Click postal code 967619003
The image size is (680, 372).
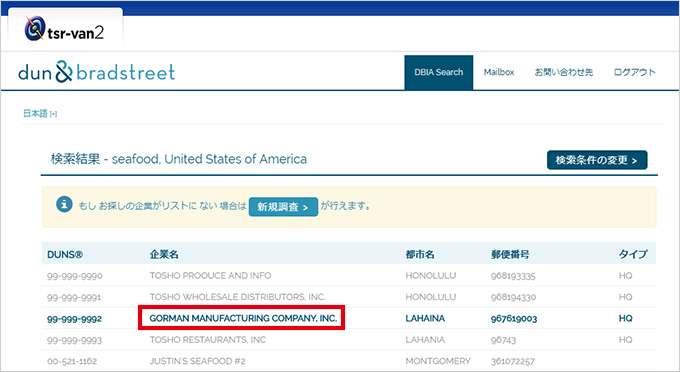point(514,319)
